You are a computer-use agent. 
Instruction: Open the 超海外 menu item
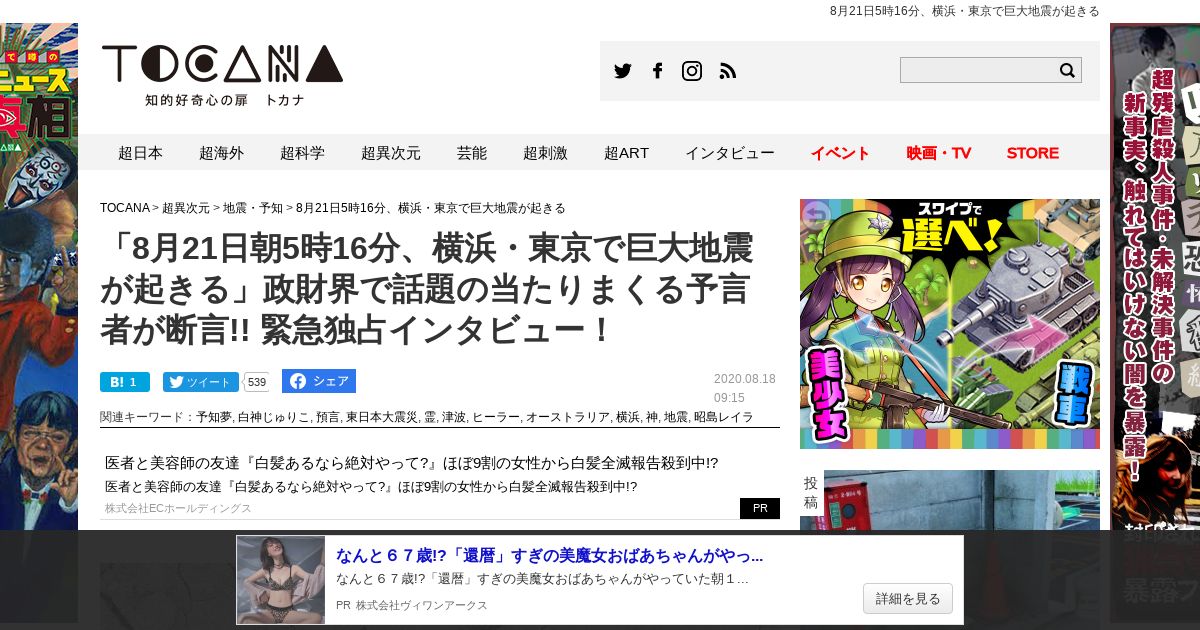click(x=221, y=153)
